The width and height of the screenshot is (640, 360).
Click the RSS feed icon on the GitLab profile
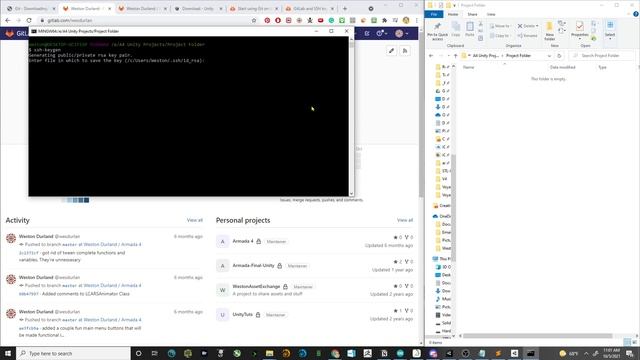(405, 51)
